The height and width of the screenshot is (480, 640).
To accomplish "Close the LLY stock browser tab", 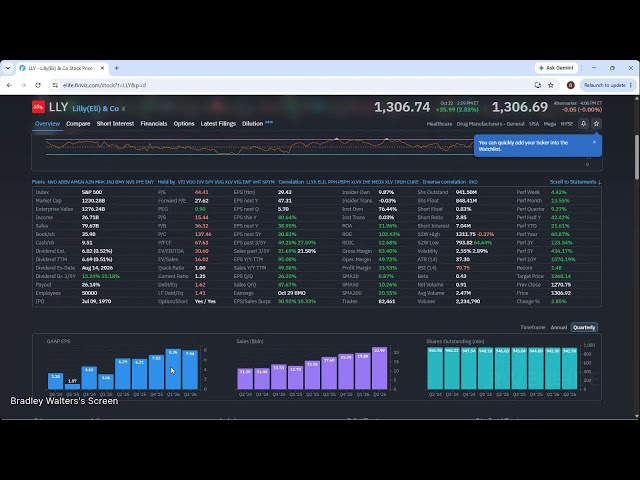I will (x=102, y=68).
